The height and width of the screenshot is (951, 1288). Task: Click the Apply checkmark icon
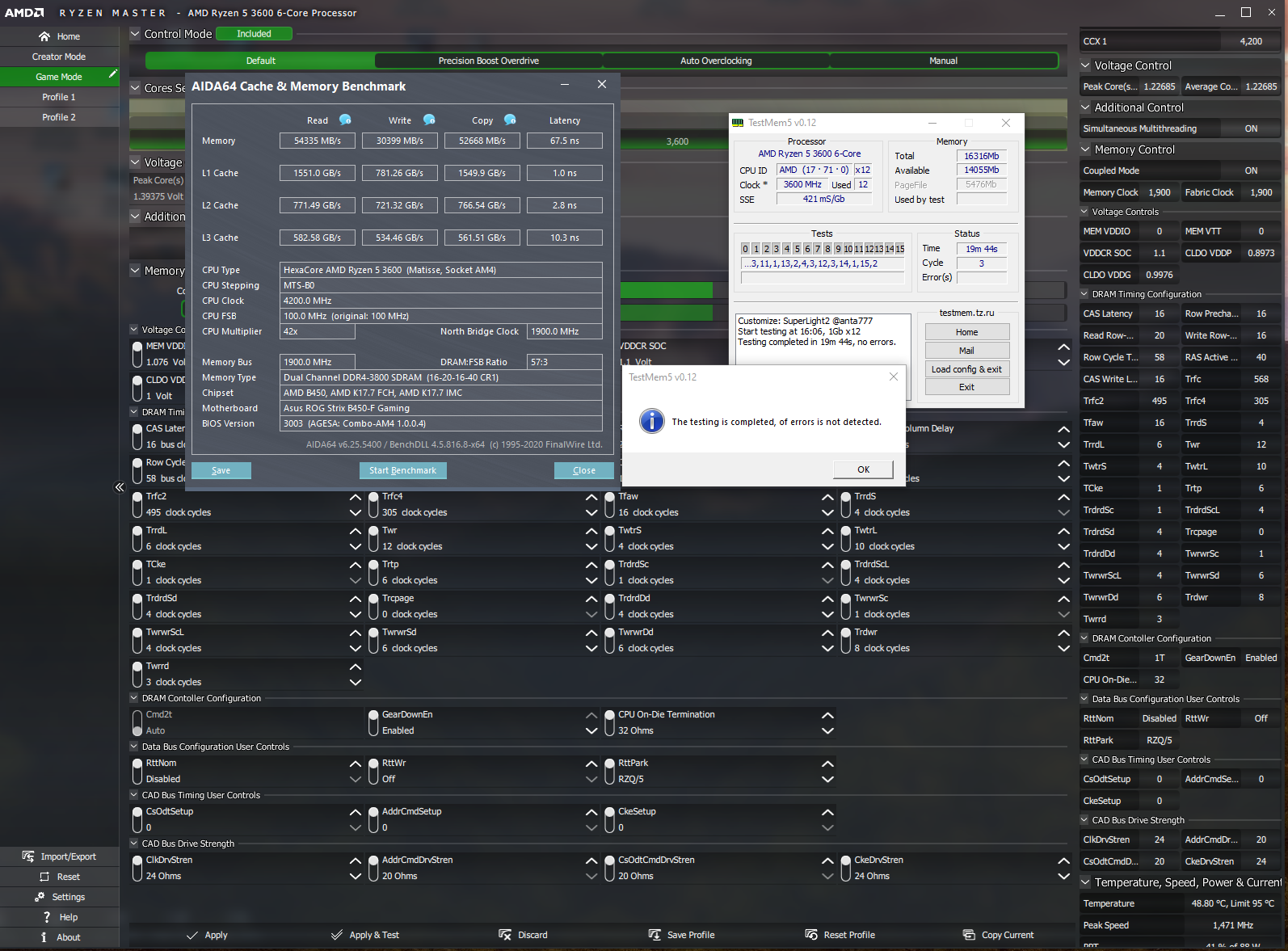pyautogui.click(x=192, y=935)
